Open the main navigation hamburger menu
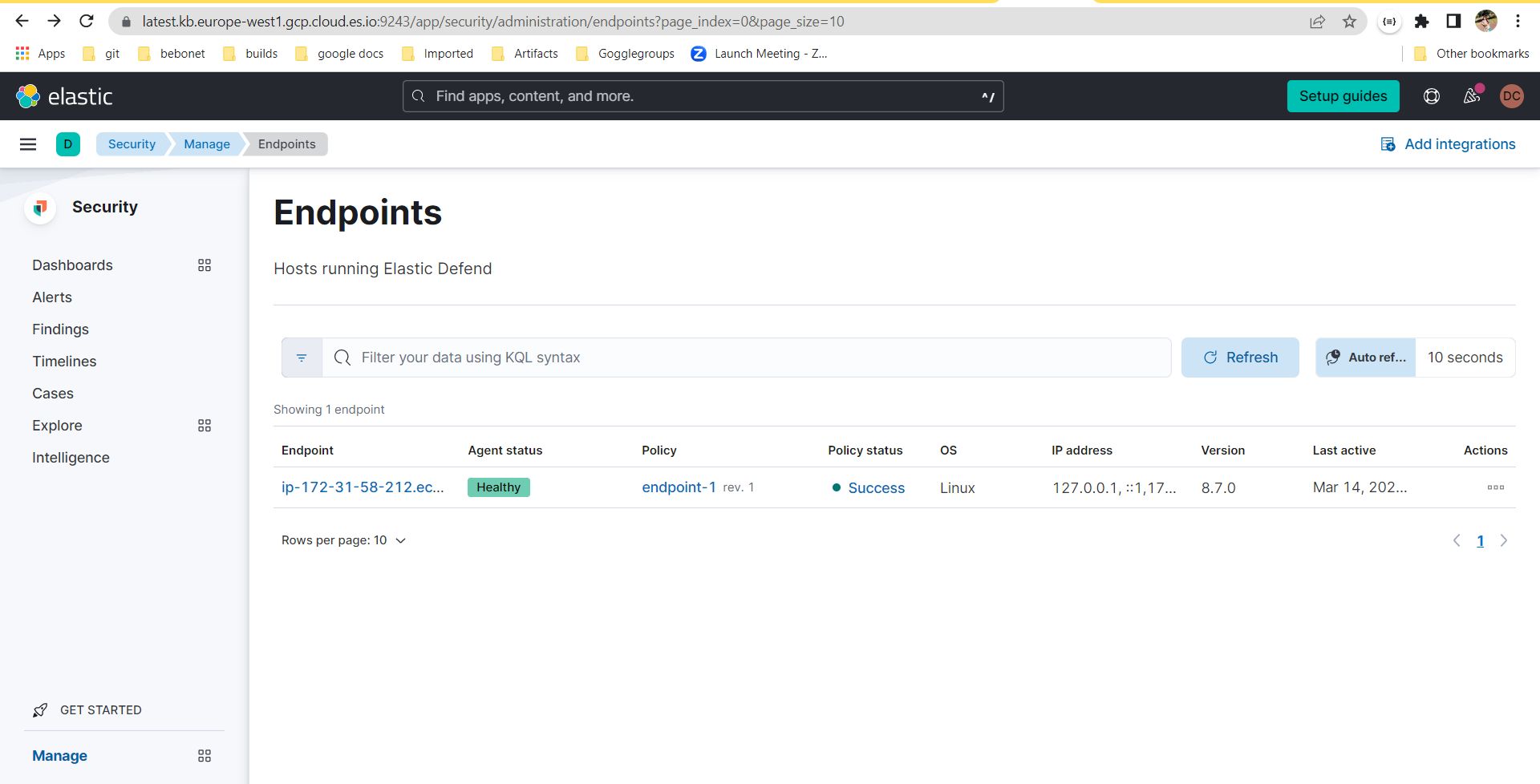Image resolution: width=1540 pixels, height=784 pixels. click(28, 144)
